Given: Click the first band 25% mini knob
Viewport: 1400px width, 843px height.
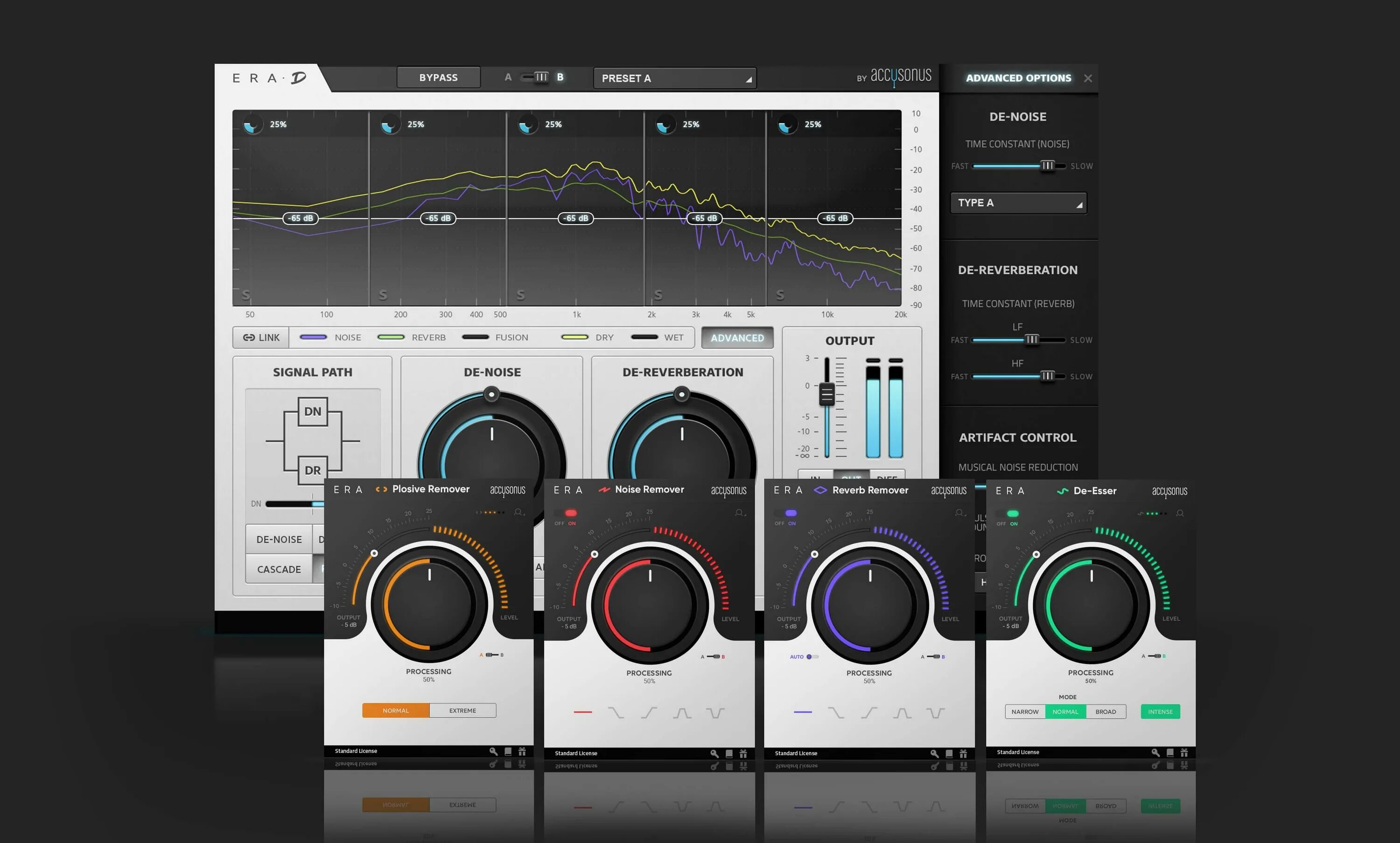Looking at the screenshot, I should coord(252,125).
